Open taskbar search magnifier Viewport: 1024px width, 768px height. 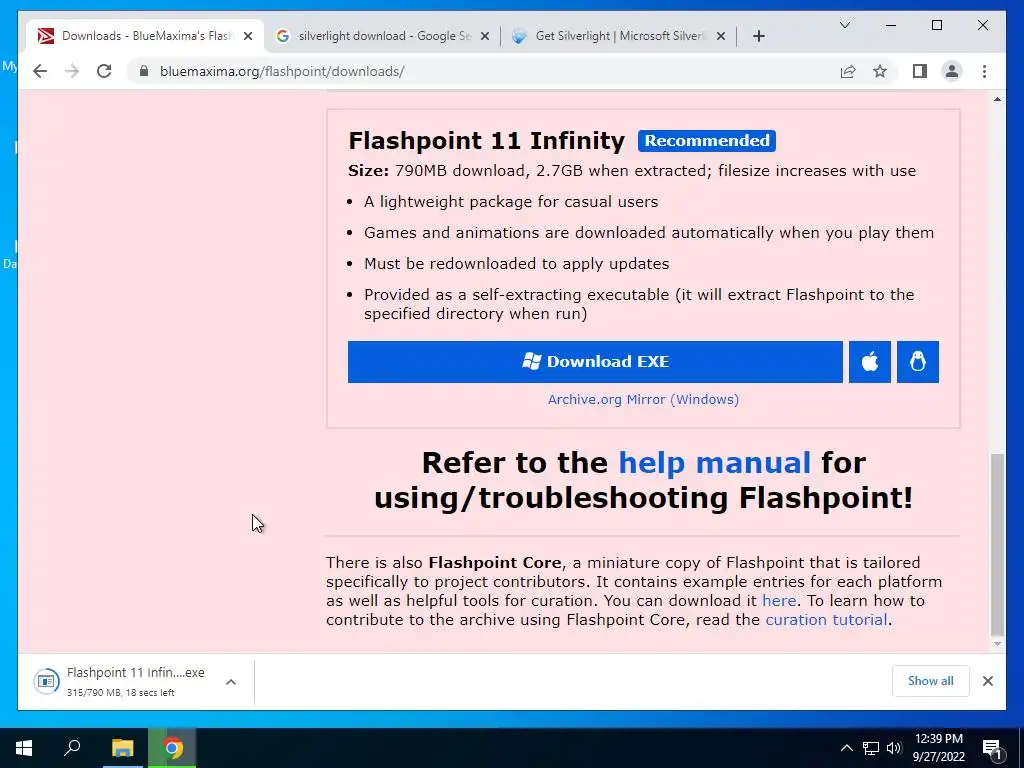pos(72,748)
